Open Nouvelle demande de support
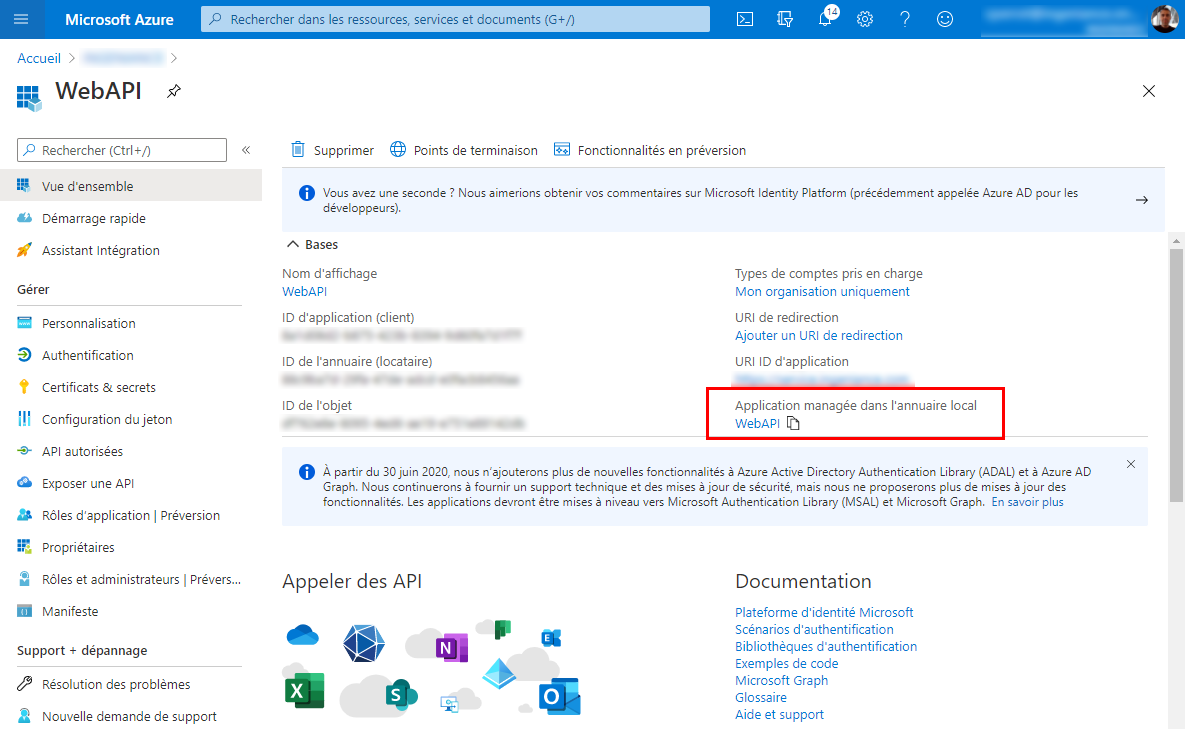 131,716
